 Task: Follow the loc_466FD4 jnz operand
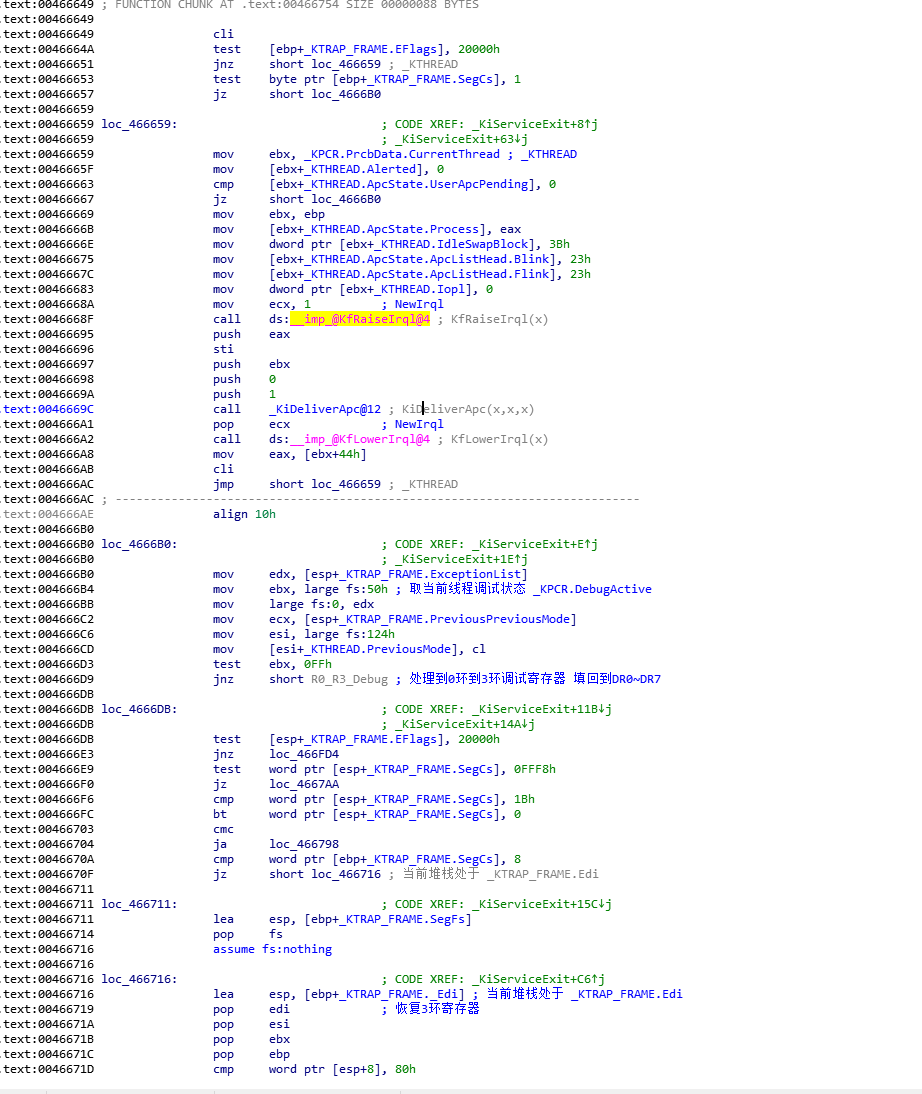pyautogui.click(x=304, y=754)
